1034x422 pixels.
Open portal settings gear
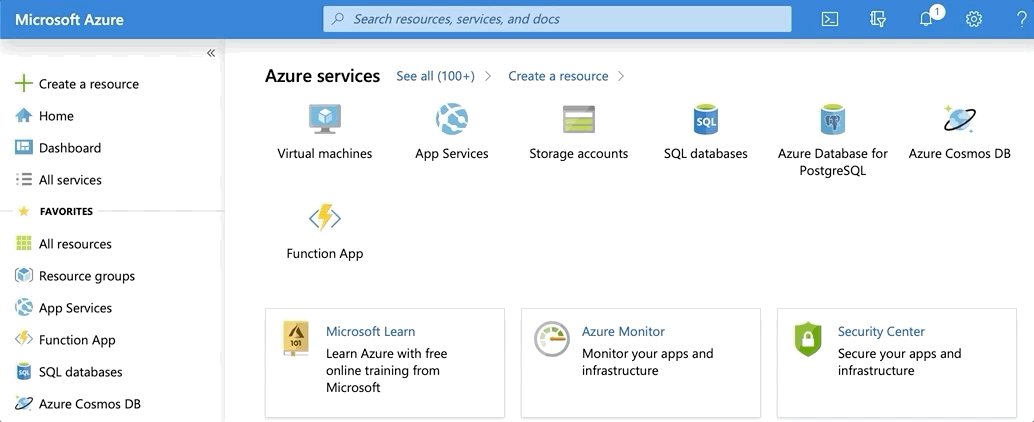973,19
